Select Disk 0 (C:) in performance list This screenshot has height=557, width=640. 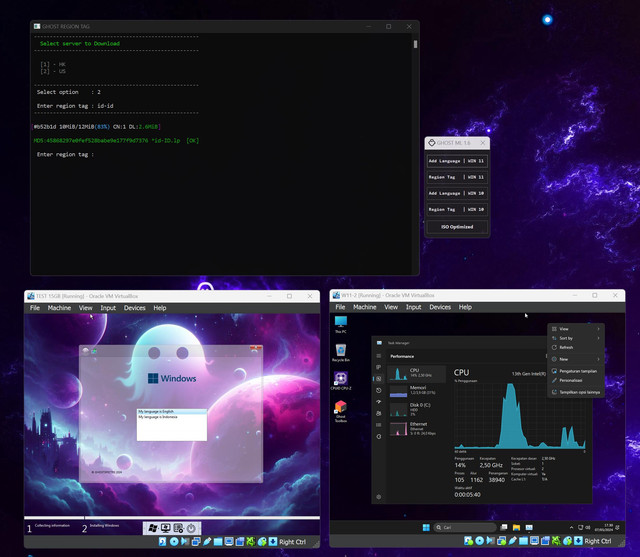[416, 409]
